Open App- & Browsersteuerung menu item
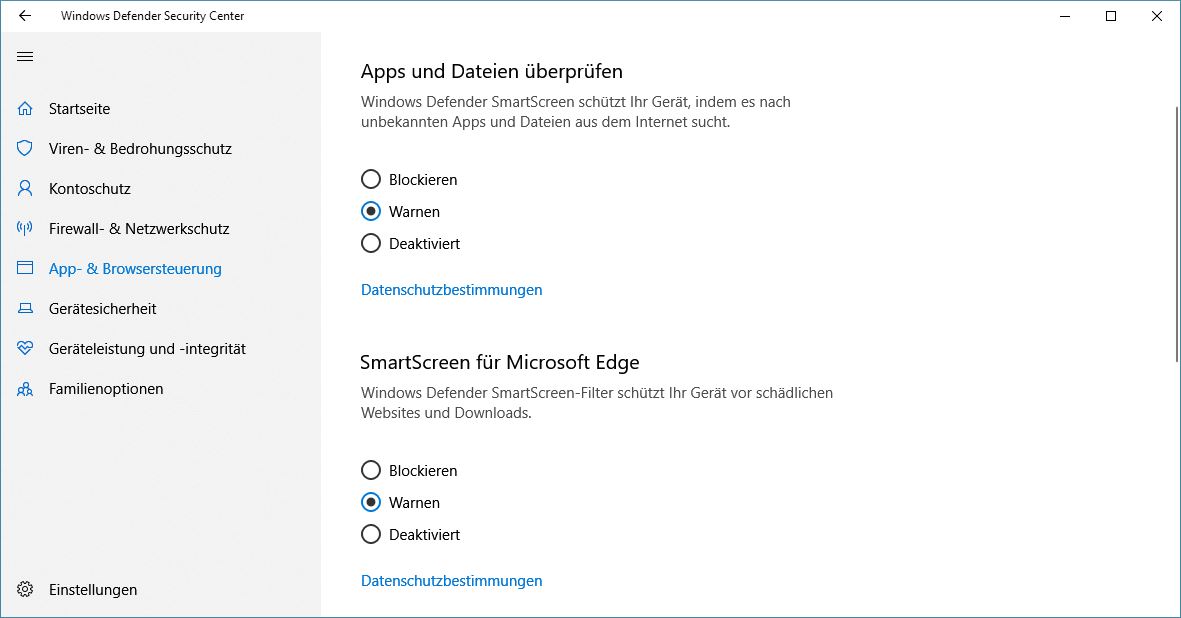The height and width of the screenshot is (618, 1181). [135, 269]
